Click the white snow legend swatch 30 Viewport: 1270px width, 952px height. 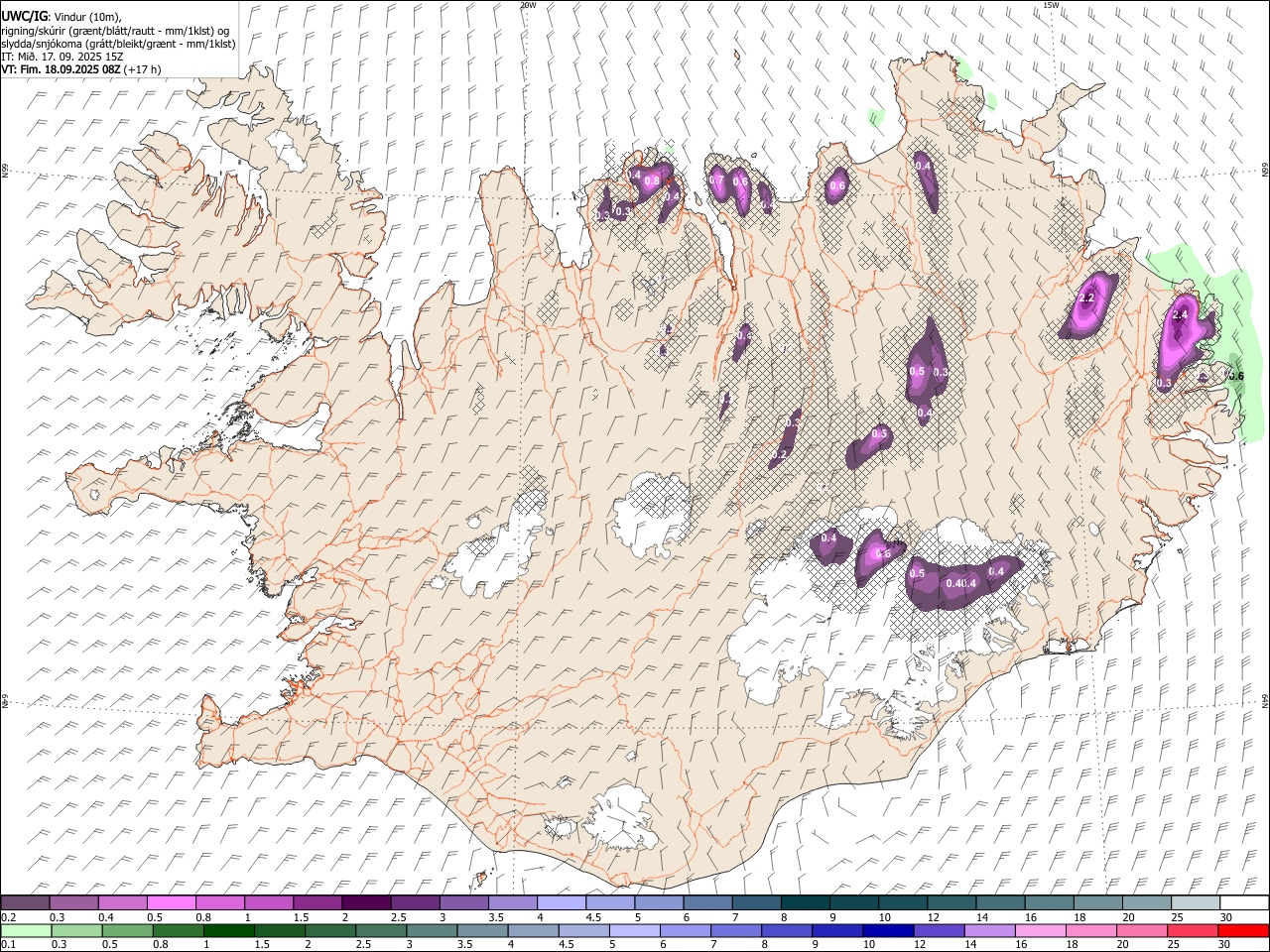[1244, 903]
